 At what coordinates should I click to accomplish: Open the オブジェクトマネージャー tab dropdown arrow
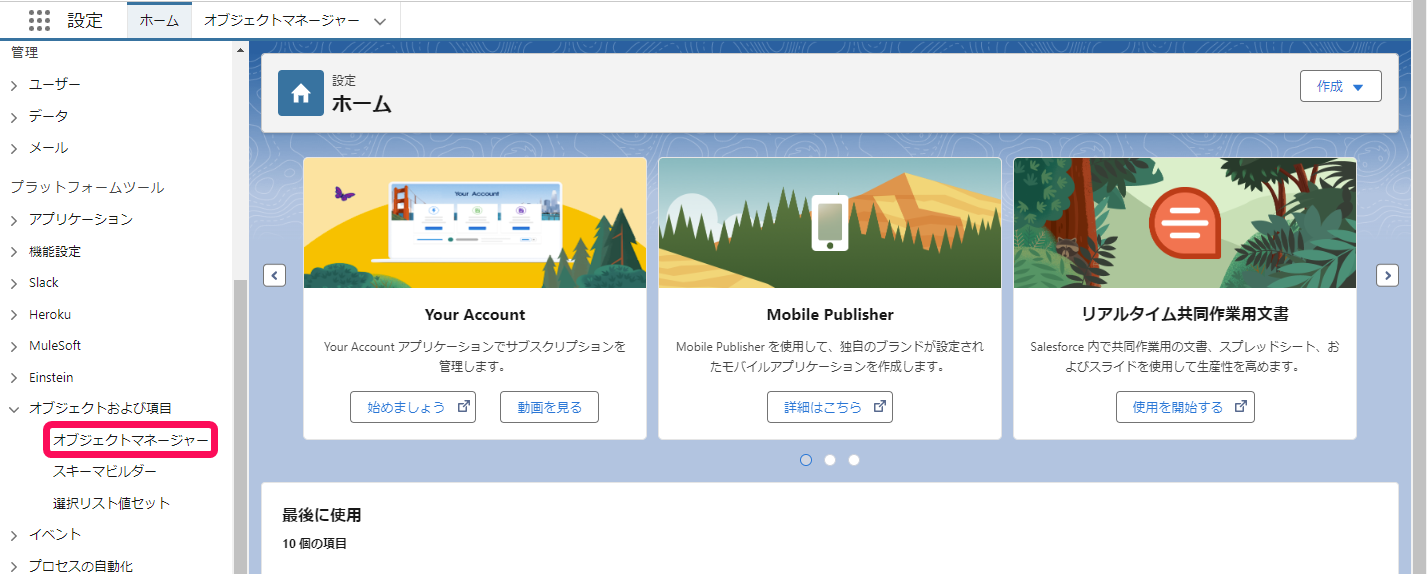[x=379, y=21]
